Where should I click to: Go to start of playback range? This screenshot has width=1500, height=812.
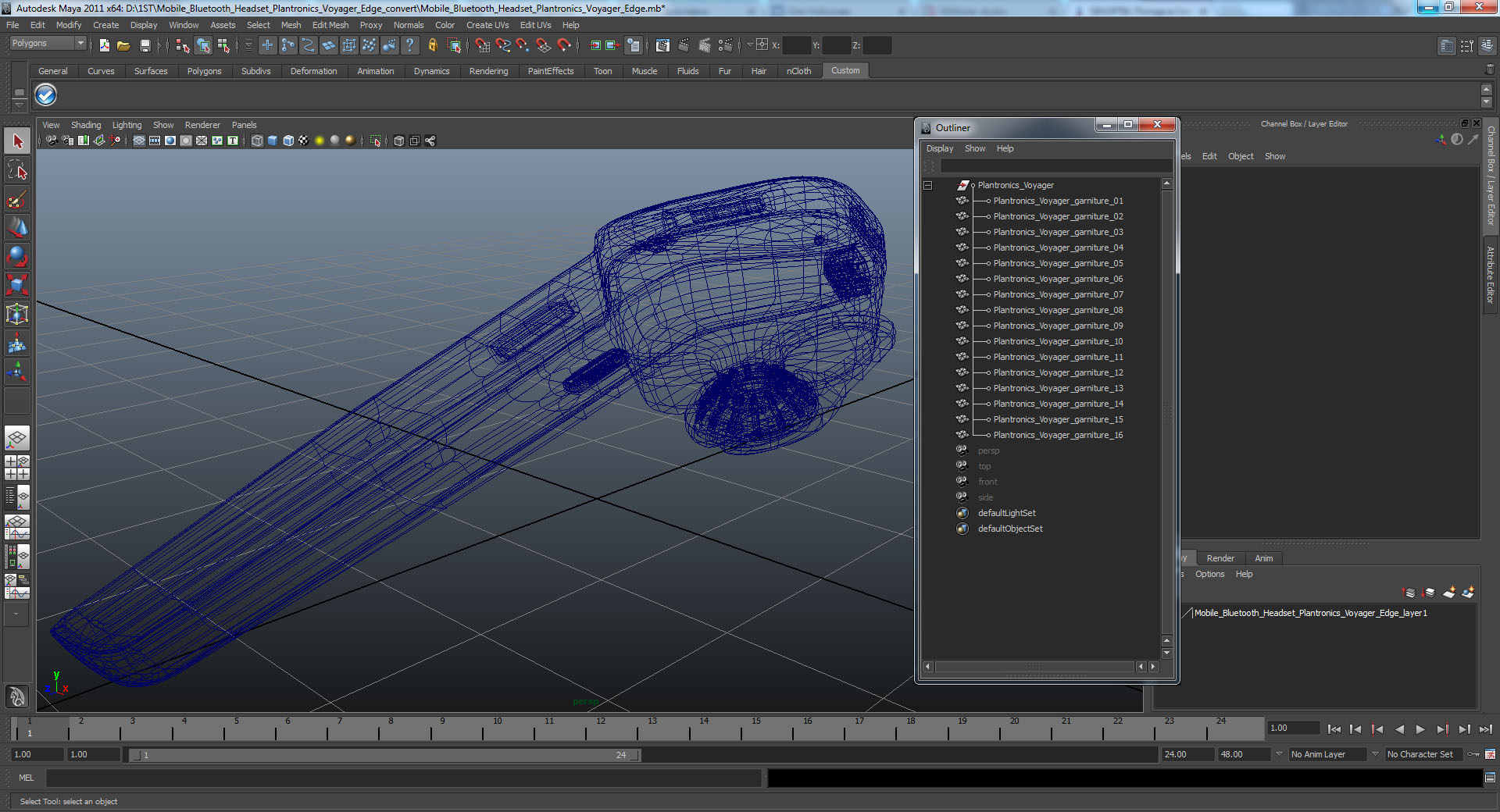point(1334,729)
